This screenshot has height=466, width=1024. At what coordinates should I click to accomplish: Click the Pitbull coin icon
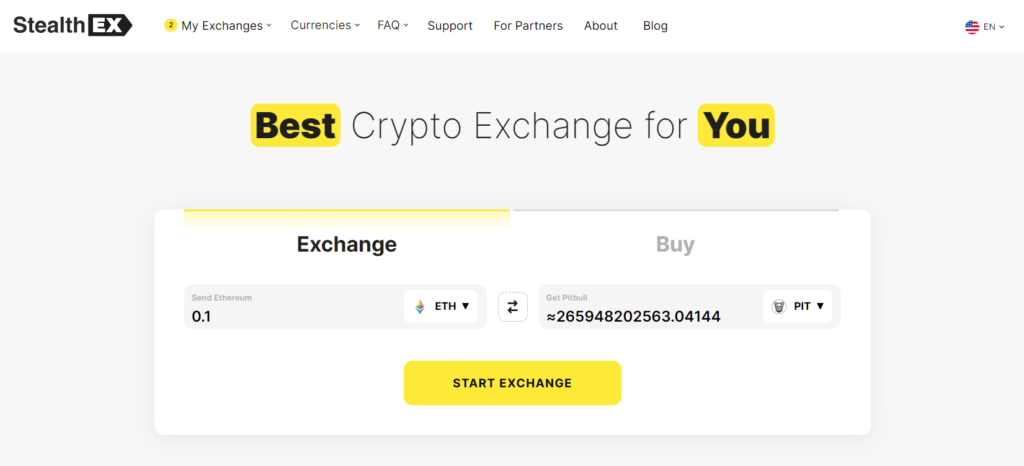click(x=778, y=306)
